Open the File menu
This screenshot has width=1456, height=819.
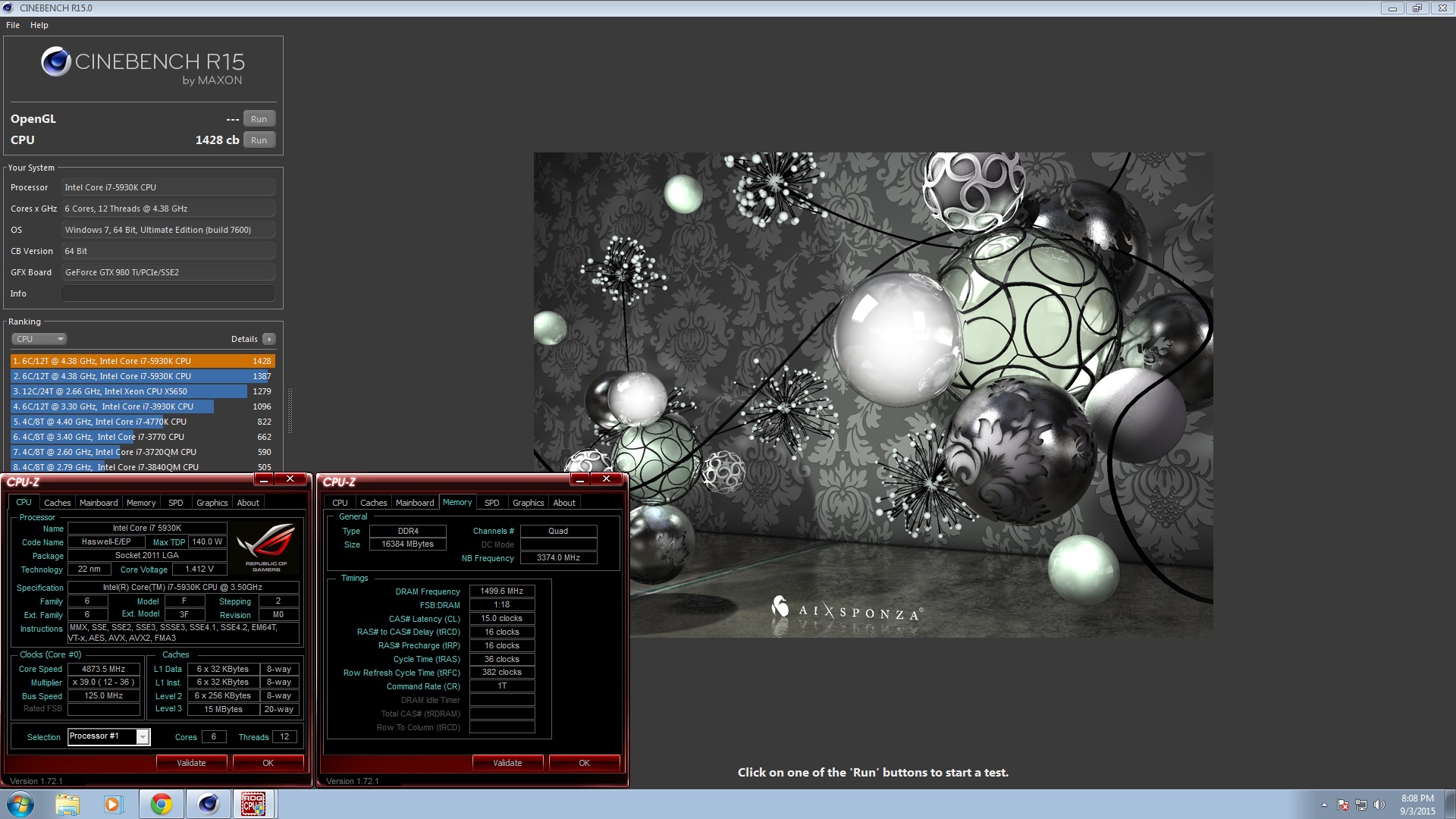pyautogui.click(x=13, y=25)
